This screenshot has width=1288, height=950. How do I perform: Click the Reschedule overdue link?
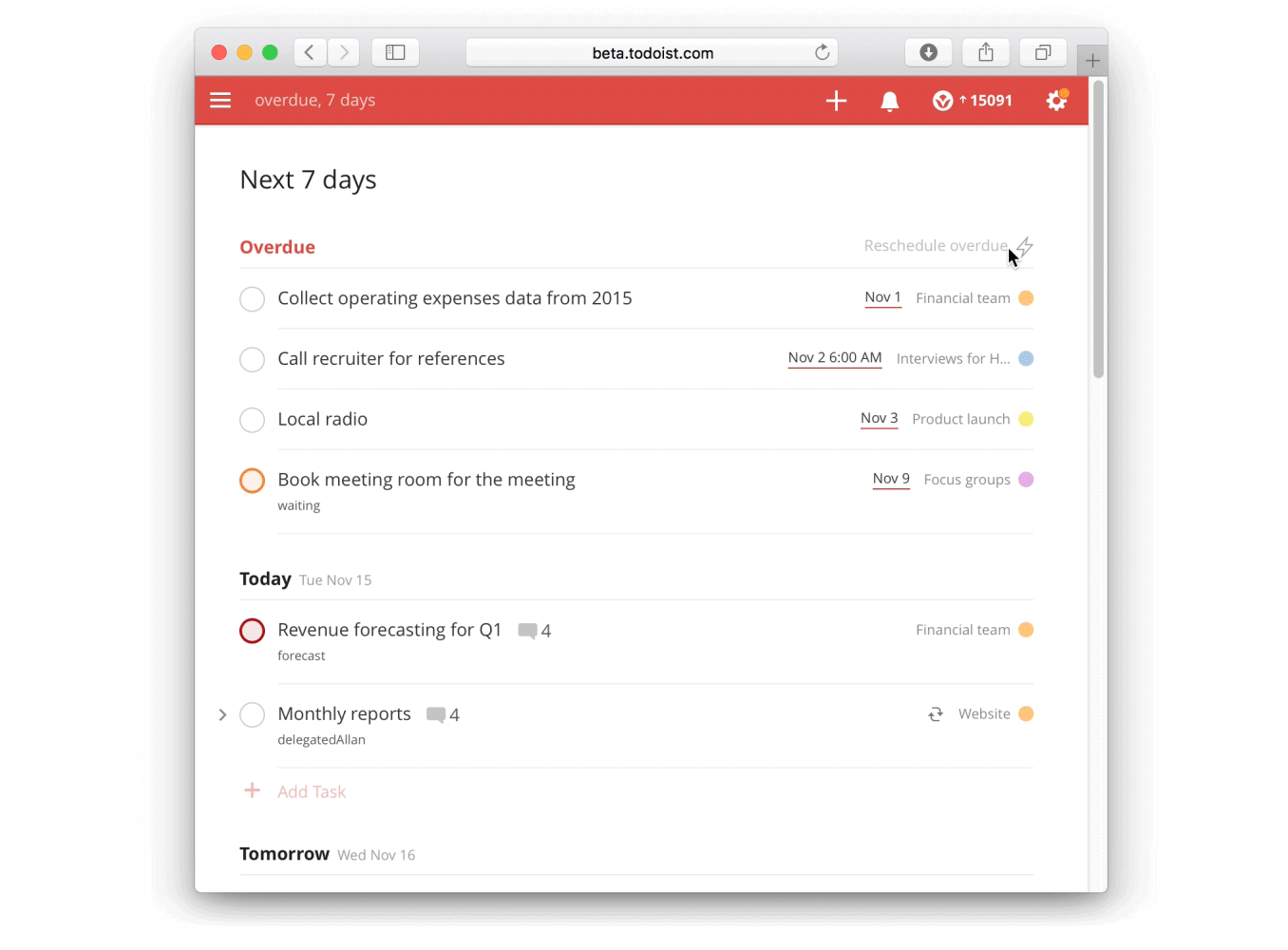click(x=936, y=245)
